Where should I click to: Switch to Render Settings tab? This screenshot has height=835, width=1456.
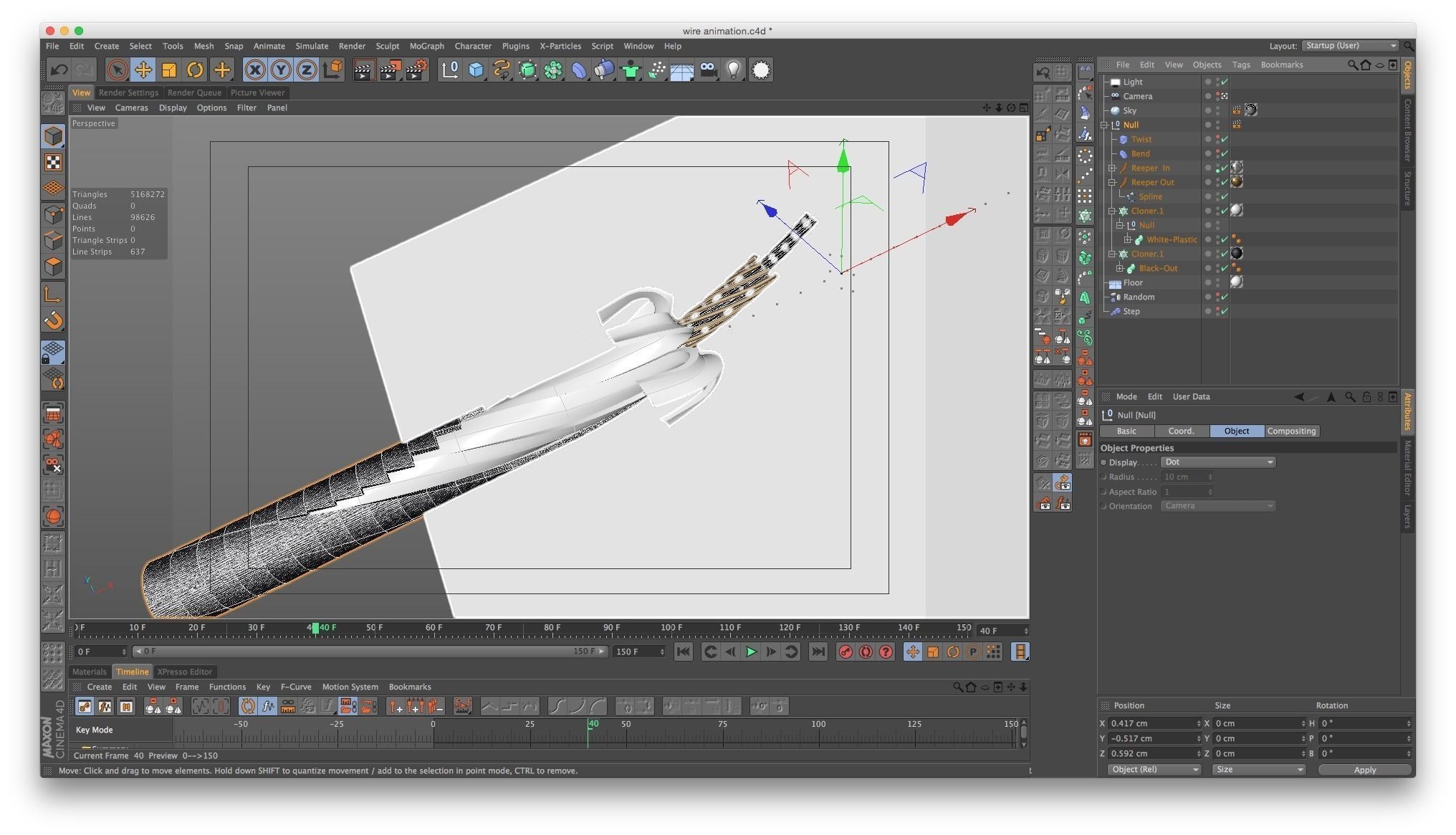pos(128,92)
